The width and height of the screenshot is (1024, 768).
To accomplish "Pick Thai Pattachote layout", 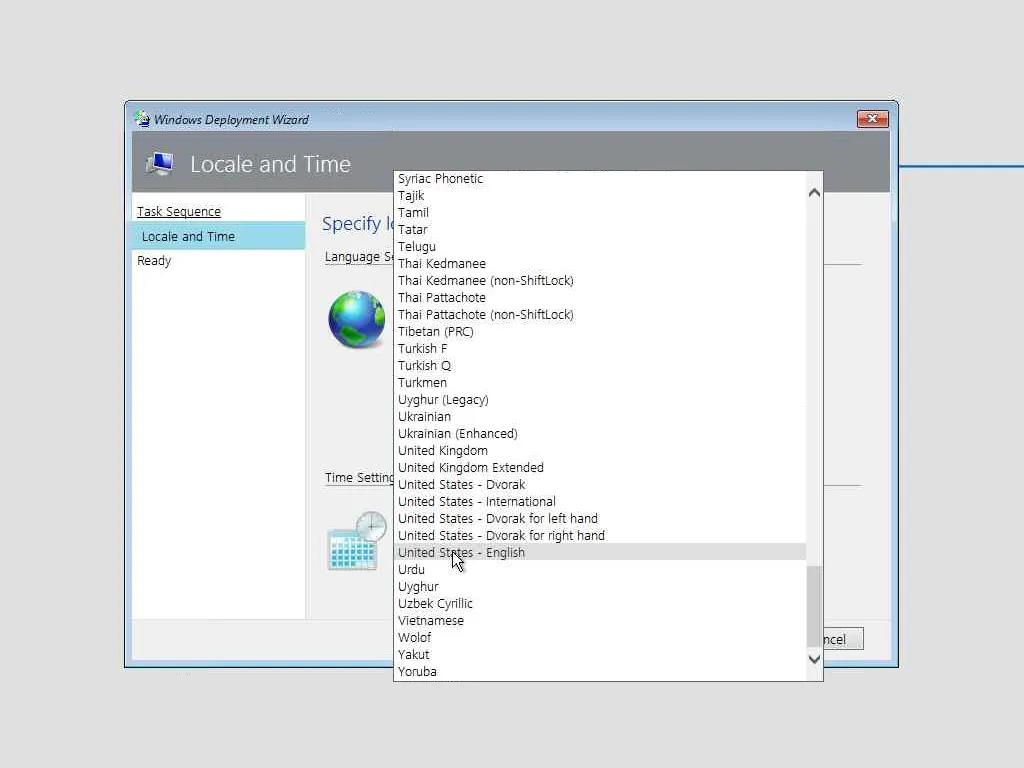I will coord(600,298).
